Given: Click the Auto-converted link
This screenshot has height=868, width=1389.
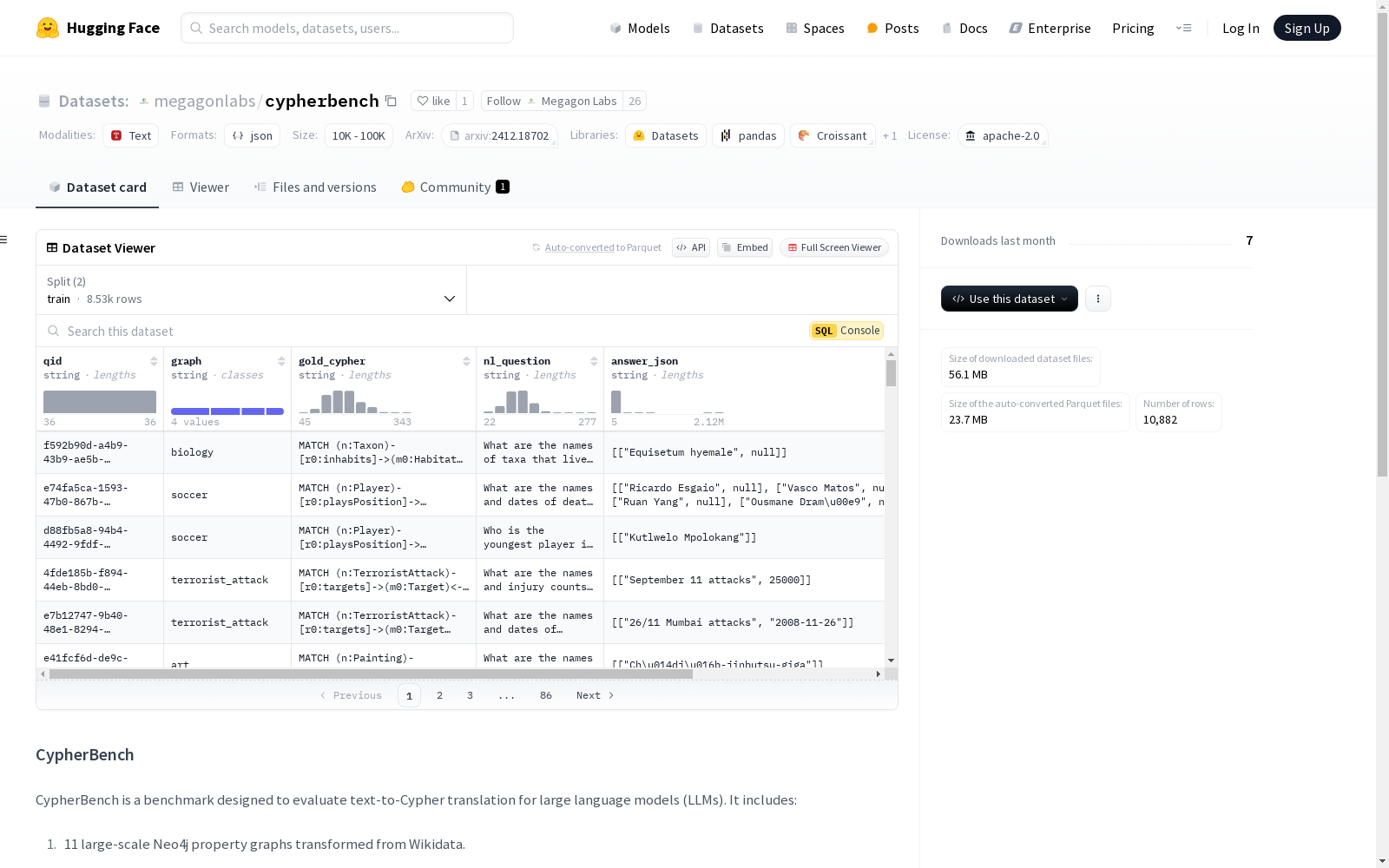Looking at the screenshot, I should pyautogui.click(x=580, y=247).
